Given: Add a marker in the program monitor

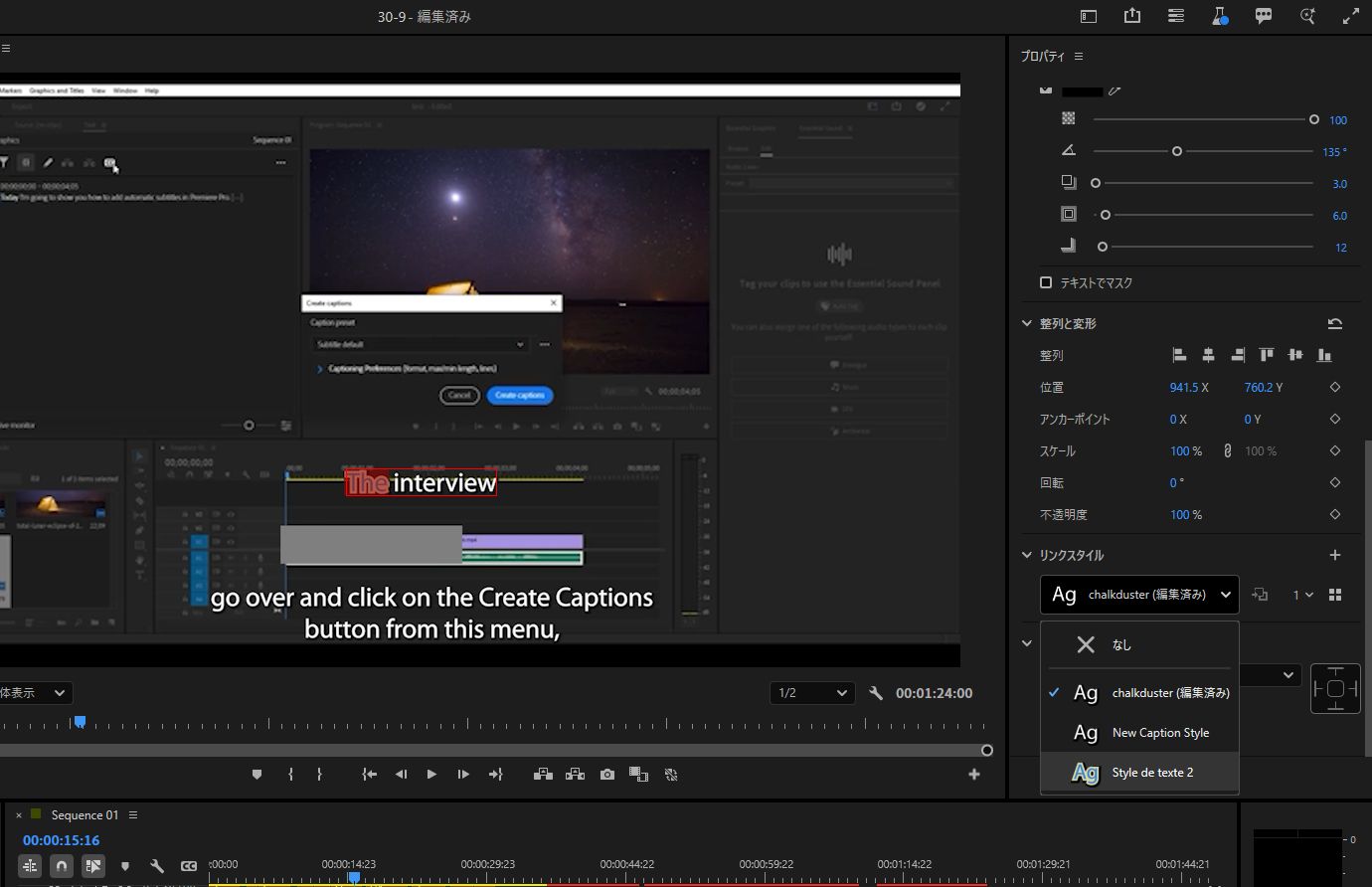Looking at the screenshot, I should (257, 775).
